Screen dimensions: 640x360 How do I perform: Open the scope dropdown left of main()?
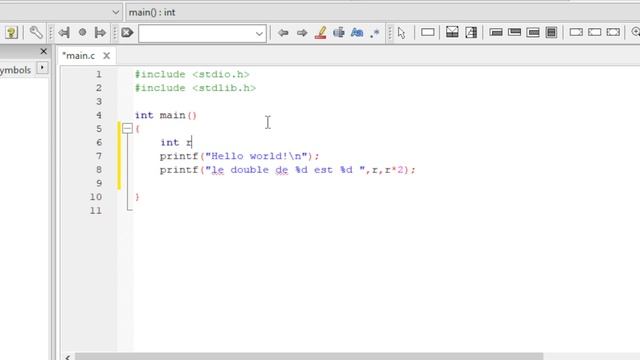click(x=116, y=12)
